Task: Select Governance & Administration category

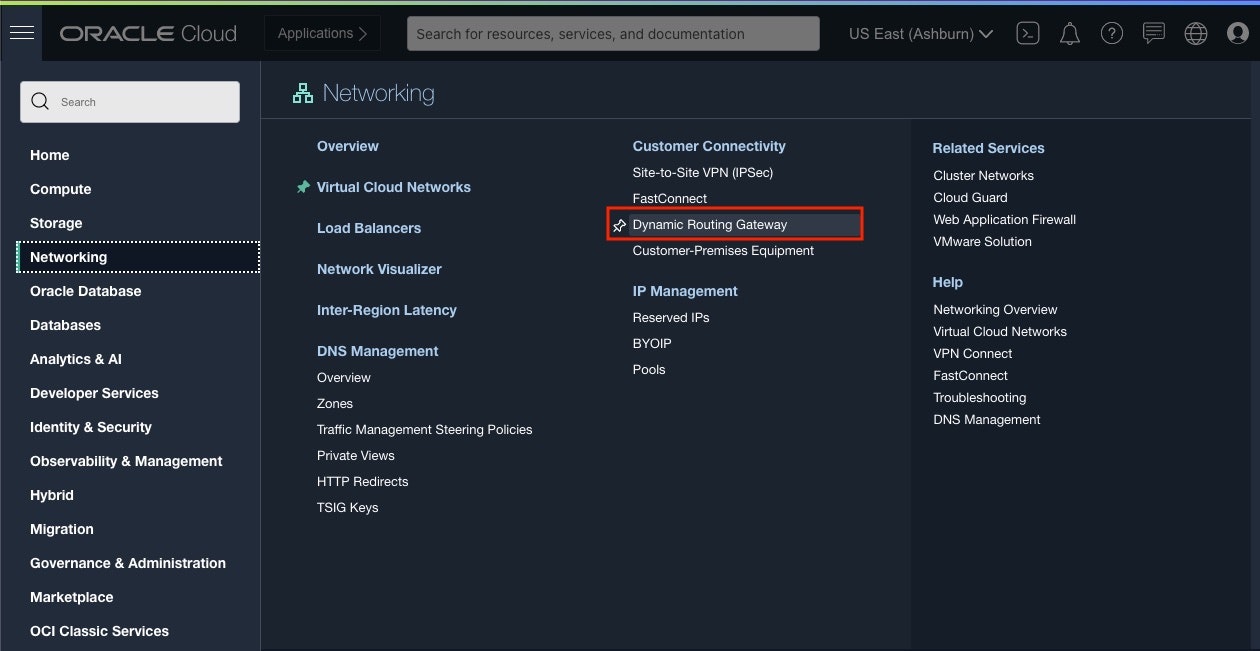Action: pos(128,563)
